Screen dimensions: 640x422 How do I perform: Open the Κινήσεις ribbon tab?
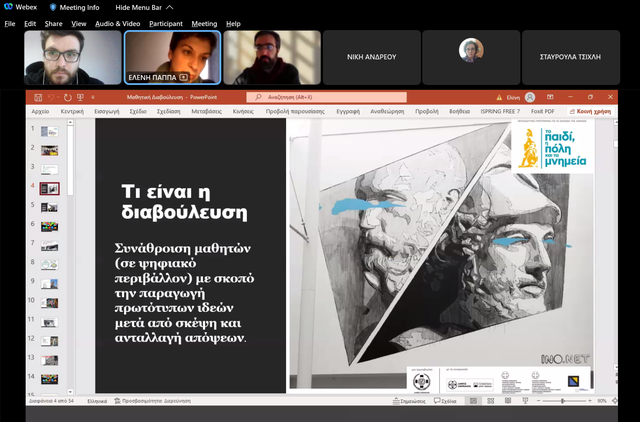pos(243,111)
